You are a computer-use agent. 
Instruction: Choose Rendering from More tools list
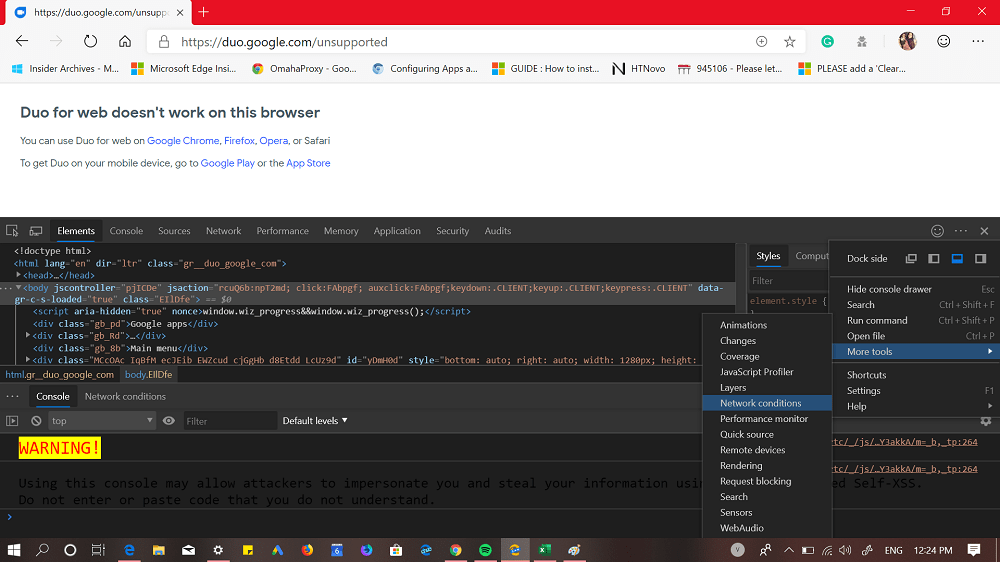click(767, 466)
